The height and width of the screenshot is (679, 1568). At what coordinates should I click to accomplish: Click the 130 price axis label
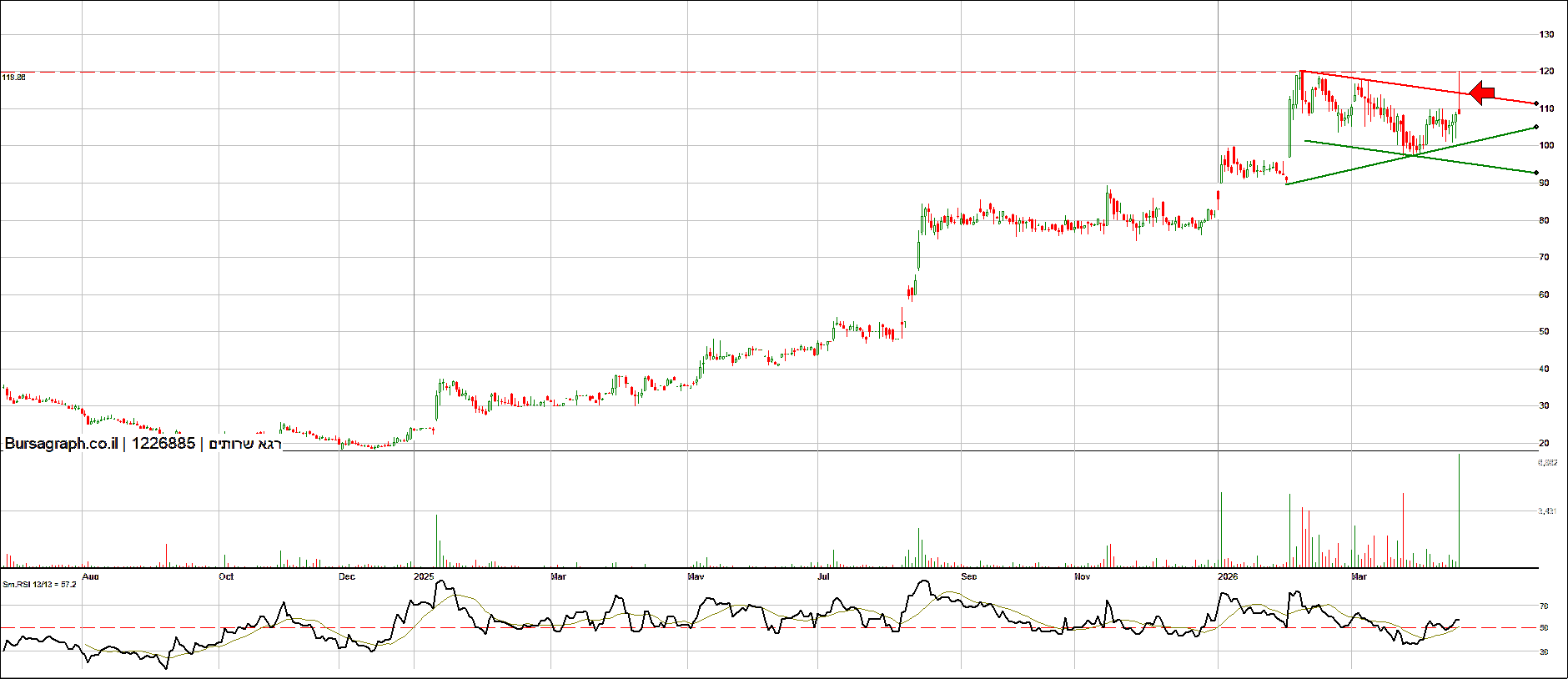1546,34
